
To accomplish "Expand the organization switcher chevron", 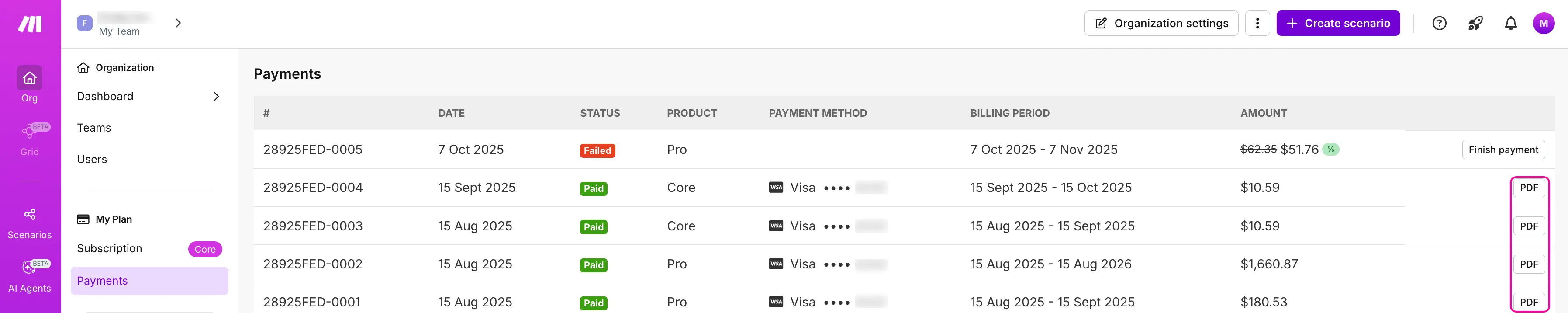I will tap(178, 23).
